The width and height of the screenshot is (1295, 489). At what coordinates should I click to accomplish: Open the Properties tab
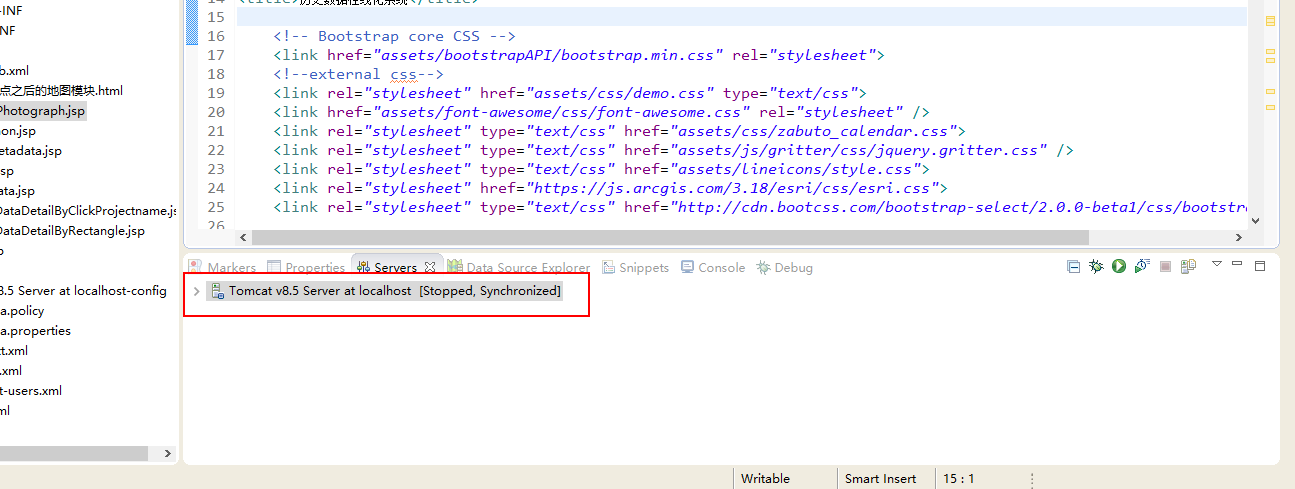coord(306,267)
